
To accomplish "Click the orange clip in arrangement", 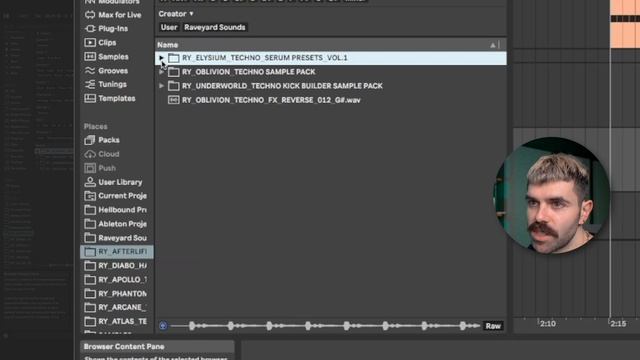I will click(625, 24).
